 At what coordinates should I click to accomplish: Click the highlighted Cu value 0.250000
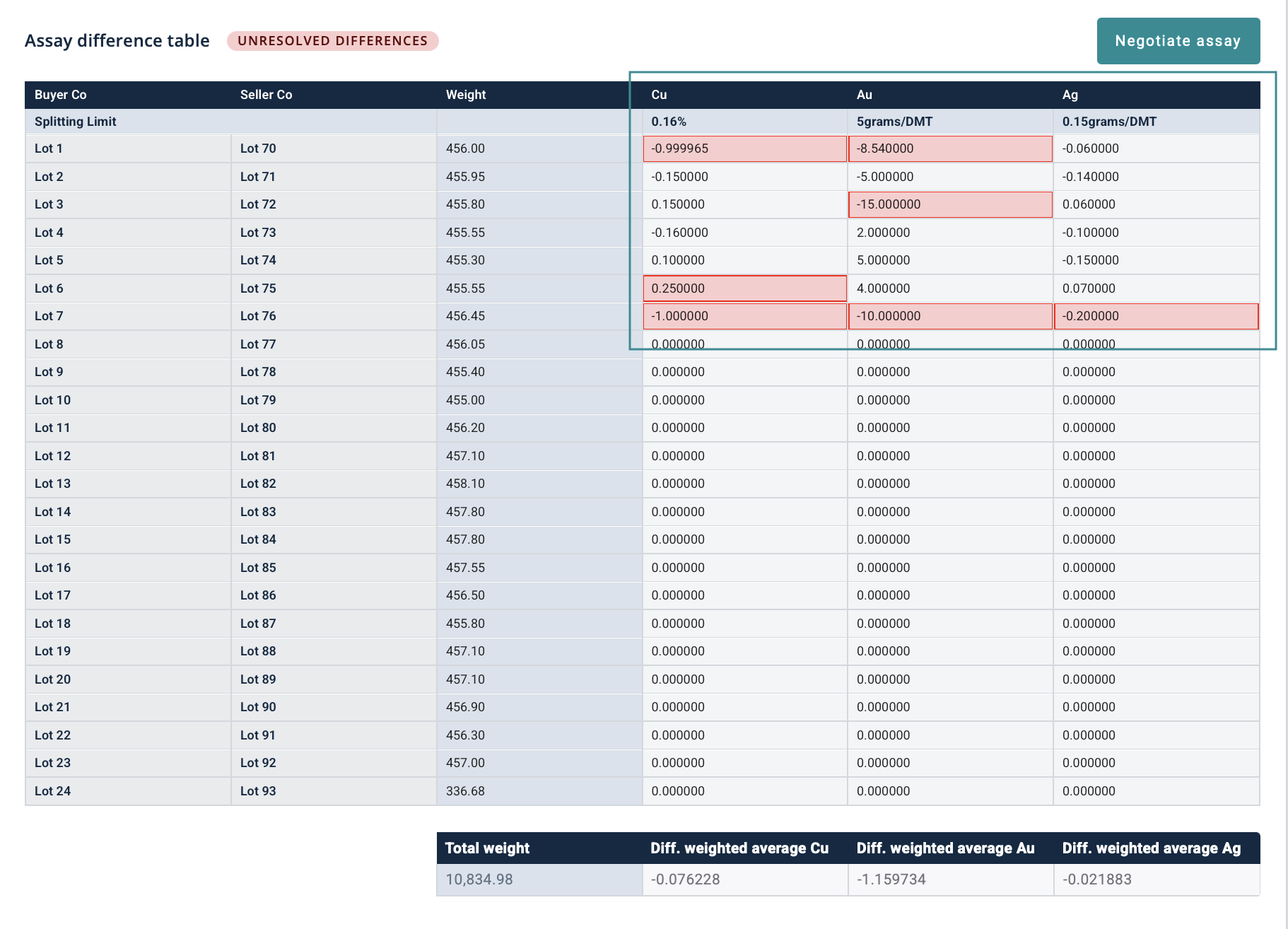pyautogui.click(x=744, y=288)
